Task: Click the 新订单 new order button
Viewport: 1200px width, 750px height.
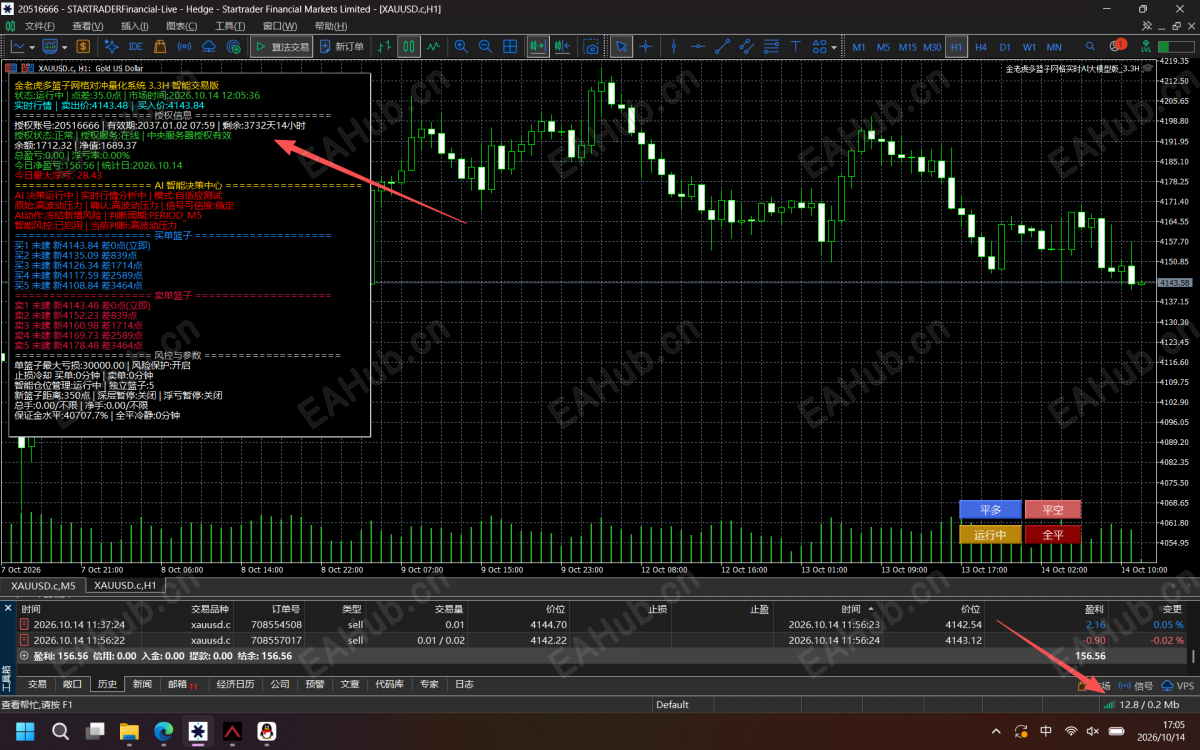Action: coord(343,46)
